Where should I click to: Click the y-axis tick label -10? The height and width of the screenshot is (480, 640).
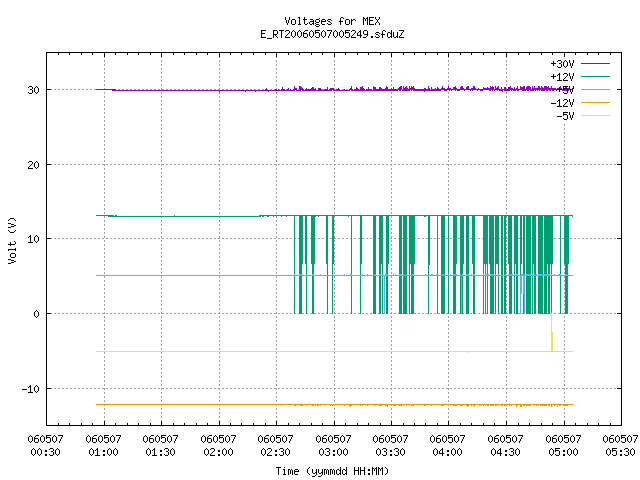[31, 389]
